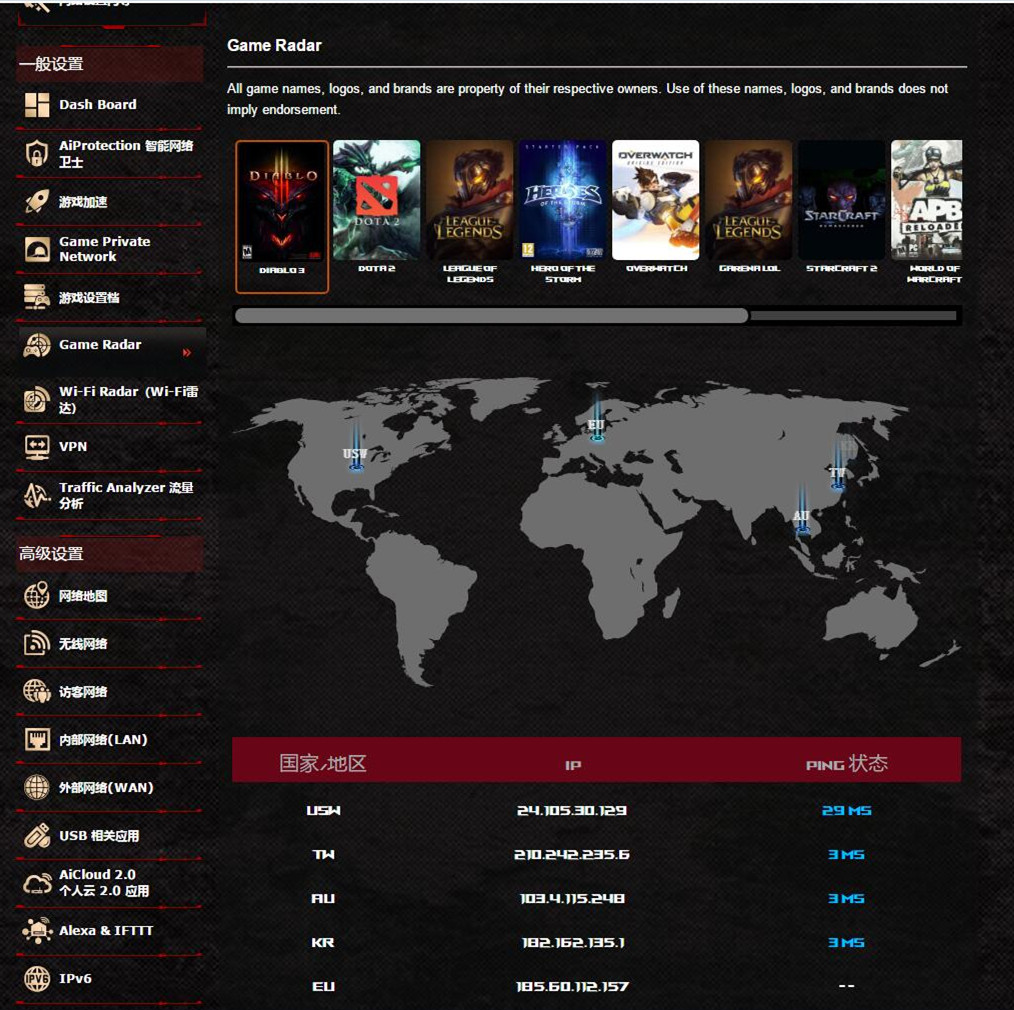Open Game Private Network settings
Image resolution: width=1014 pixels, height=1010 pixels.
point(110,249)
